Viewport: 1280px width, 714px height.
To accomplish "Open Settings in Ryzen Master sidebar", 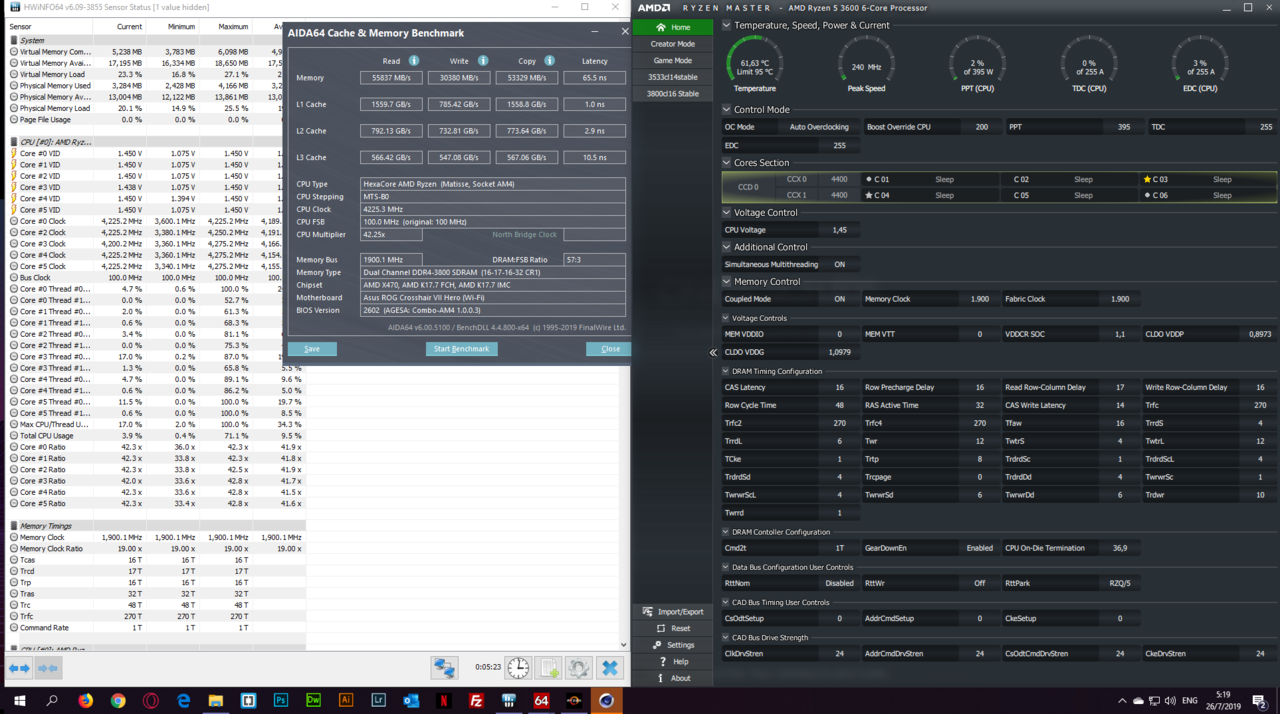I will coord(672,645).
